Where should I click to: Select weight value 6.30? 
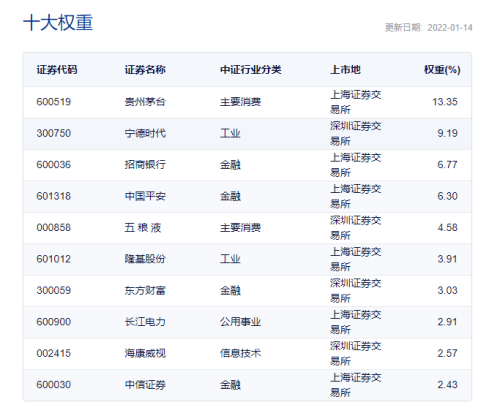[x=448, y=196]
